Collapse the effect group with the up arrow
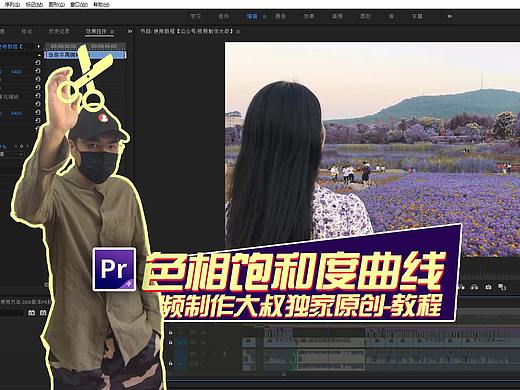Screen dimensions: 520x390 39,54
